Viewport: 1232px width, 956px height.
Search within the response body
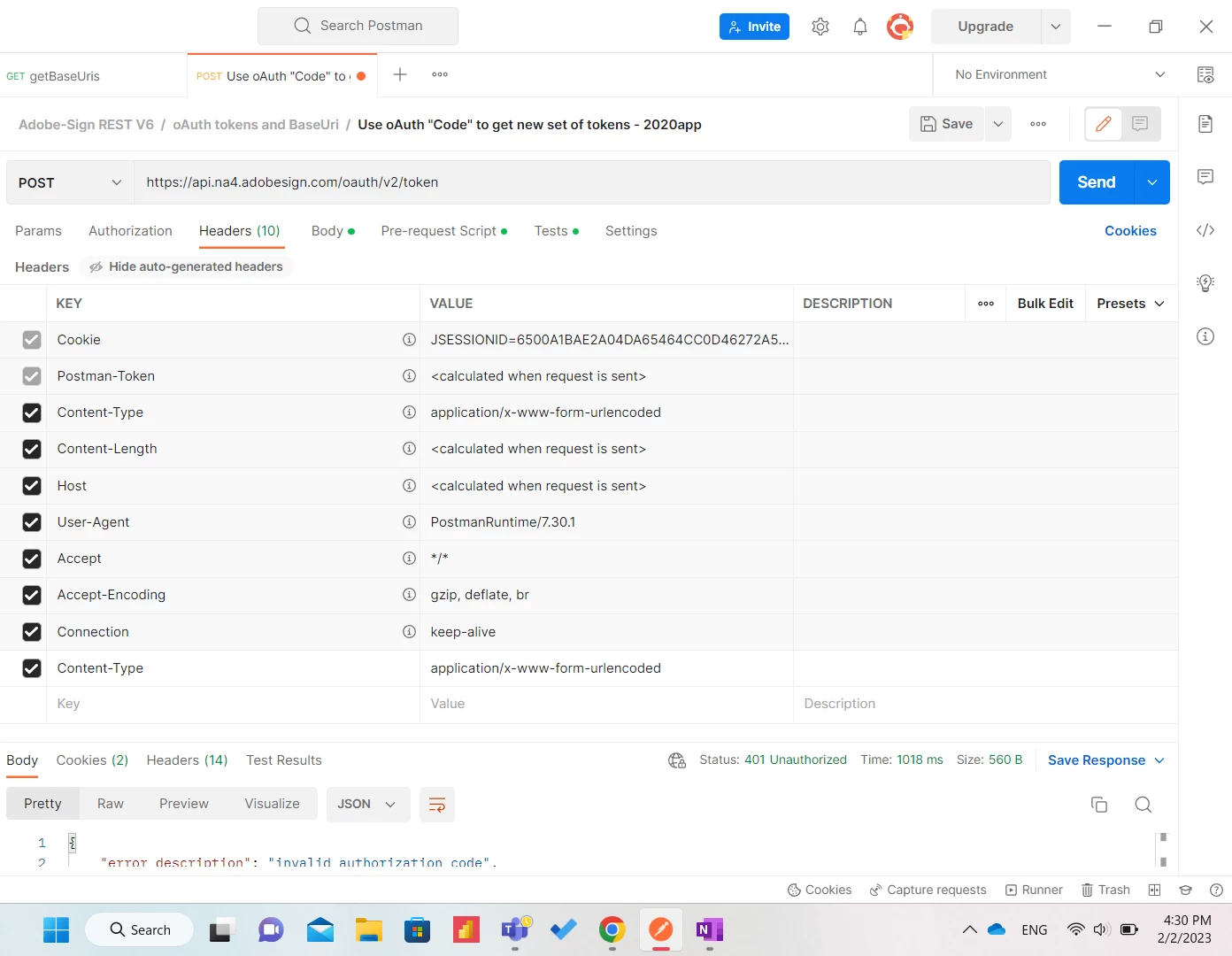point(1143,805)
